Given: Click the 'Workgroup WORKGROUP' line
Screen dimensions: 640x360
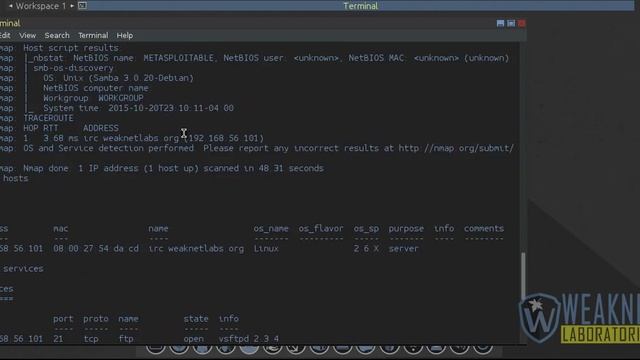Looking at the screenshot, I should tap(93, 98).
